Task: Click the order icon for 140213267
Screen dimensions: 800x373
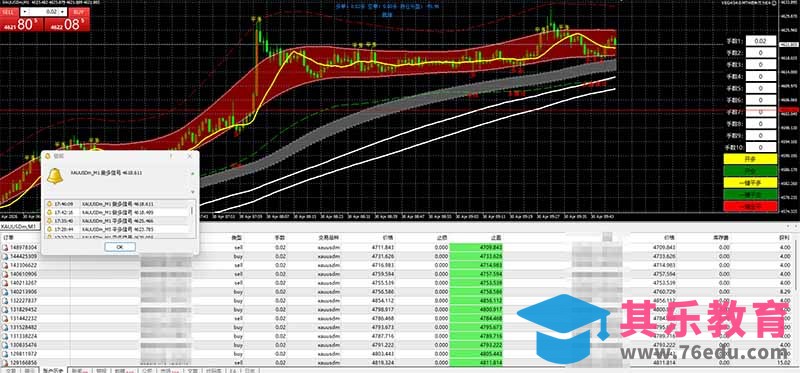Action: [5, 283]
